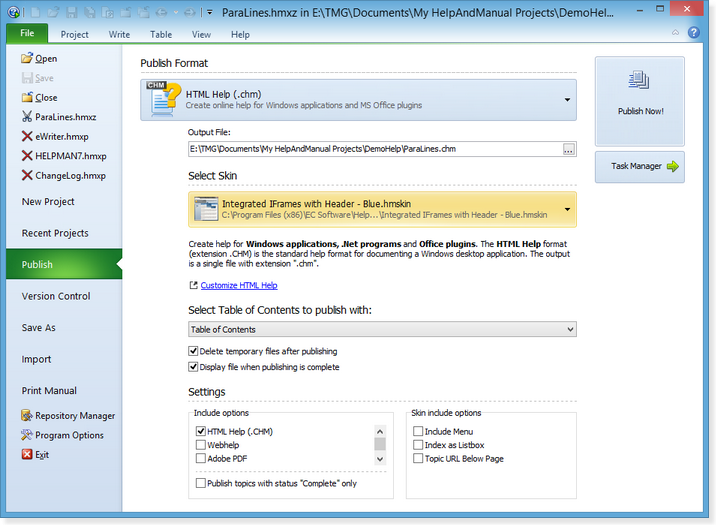Open recent file ParaLines.hmxz

point(65,117)
